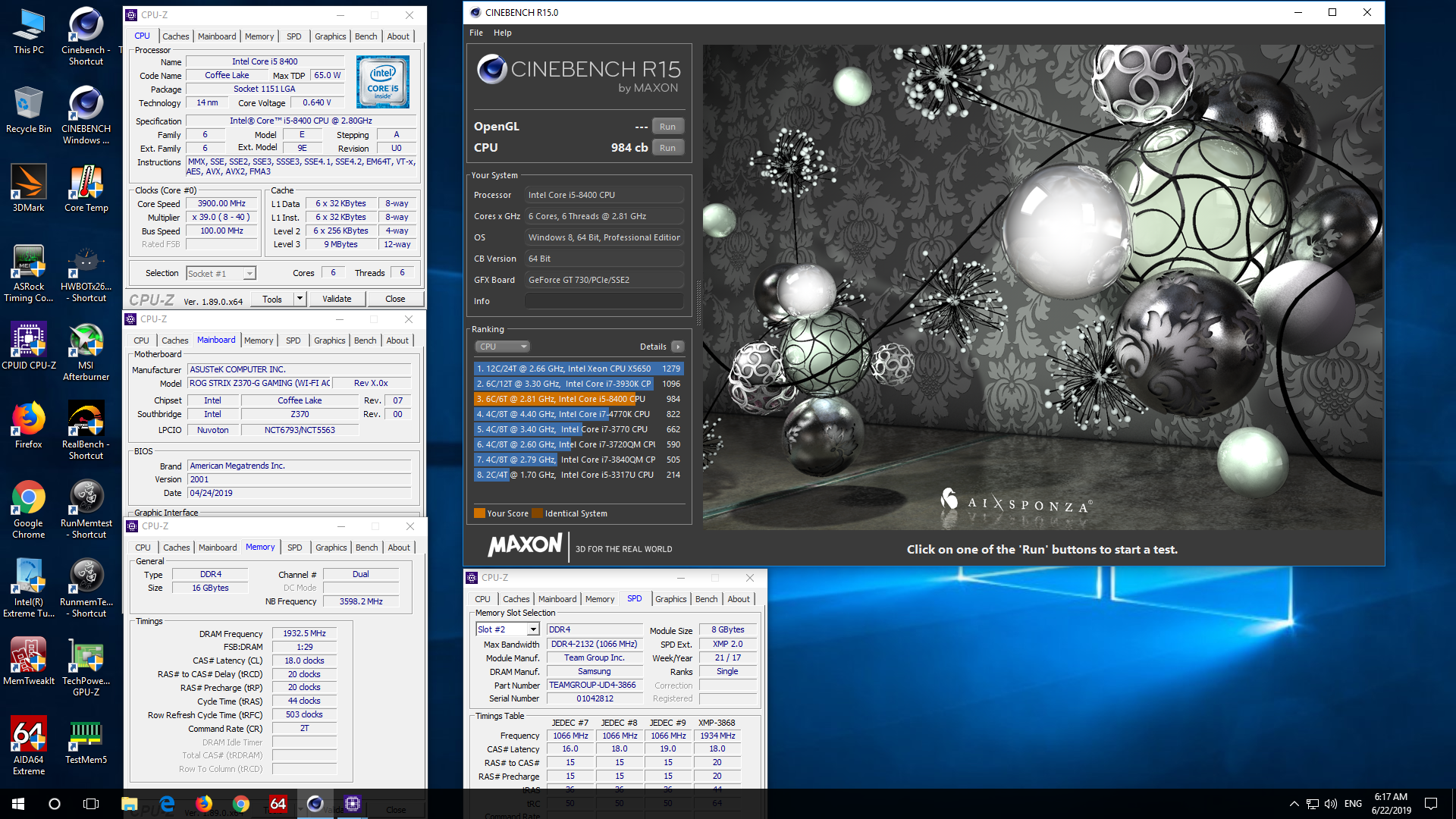Show hidden system tray icons
1456x819 pixels.
pyautogui.click(x=1294, y=804)
